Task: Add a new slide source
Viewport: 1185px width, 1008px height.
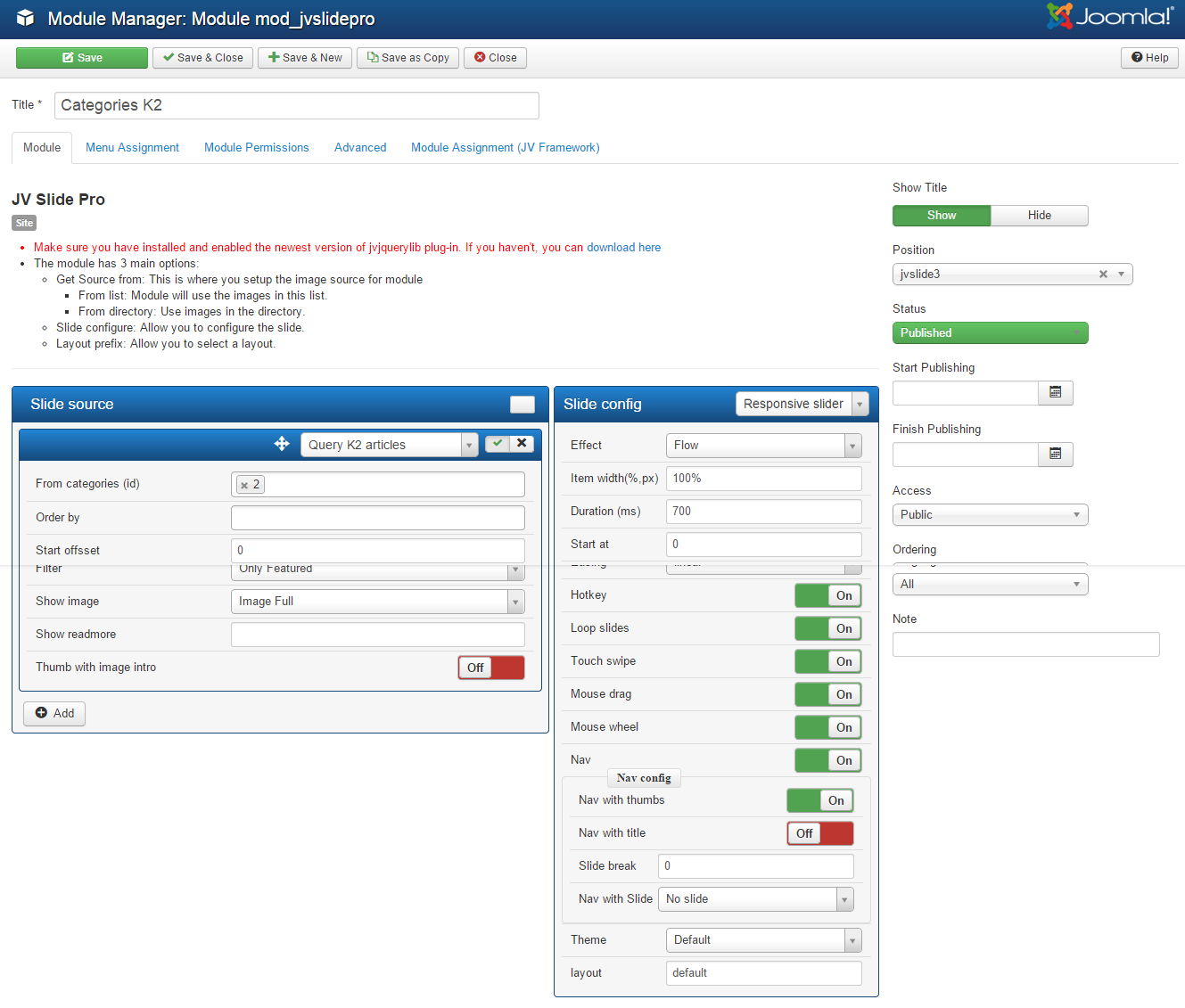Action: point(54,714)
